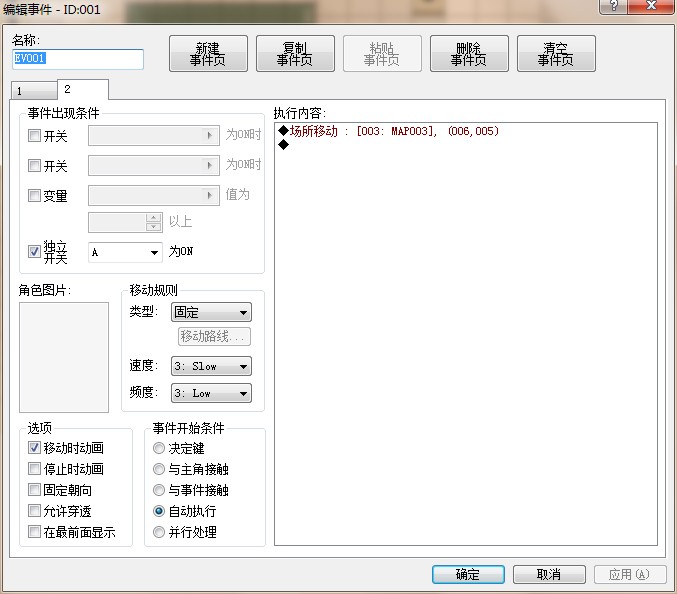The height and width of the screenshot is (594, 677).
Task: Select the 并行处理 trigger radio button
Action: [x=159, y=532]
